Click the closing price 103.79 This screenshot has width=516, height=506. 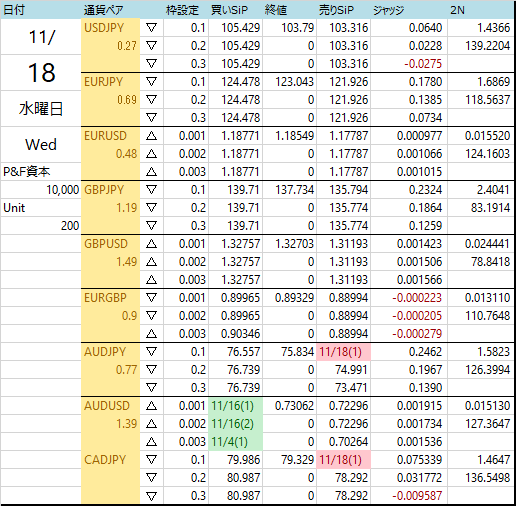click(x=297, y=28)
